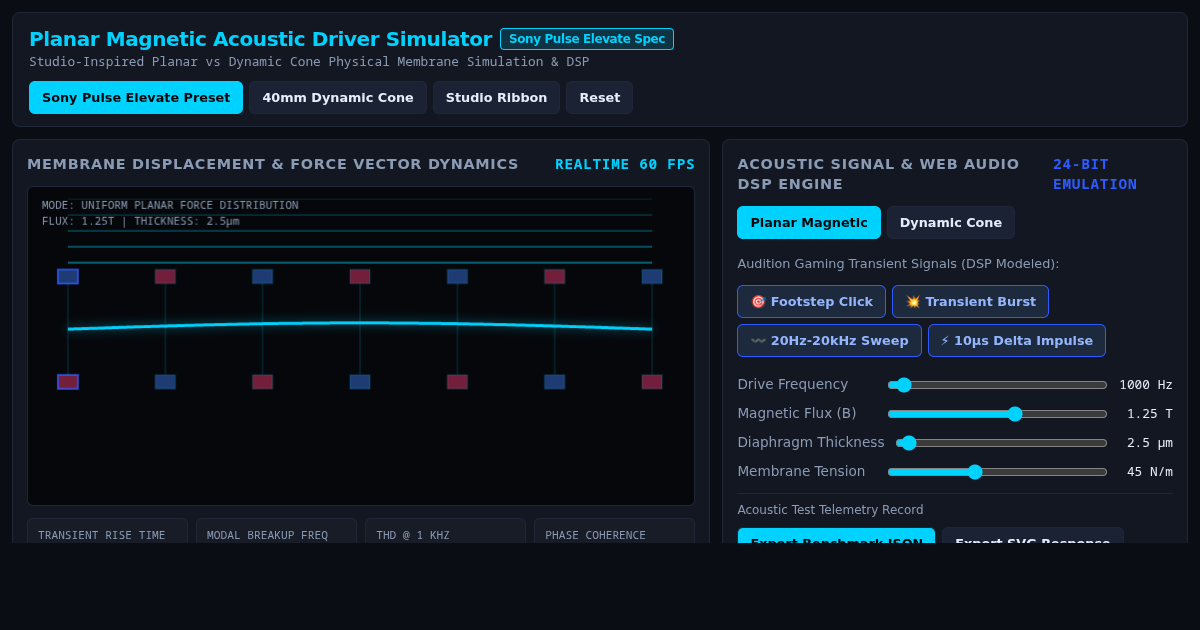The image size is (1200, 630).
Task: Choose the Studio Ribbon preset
Action: click(496, 98)
